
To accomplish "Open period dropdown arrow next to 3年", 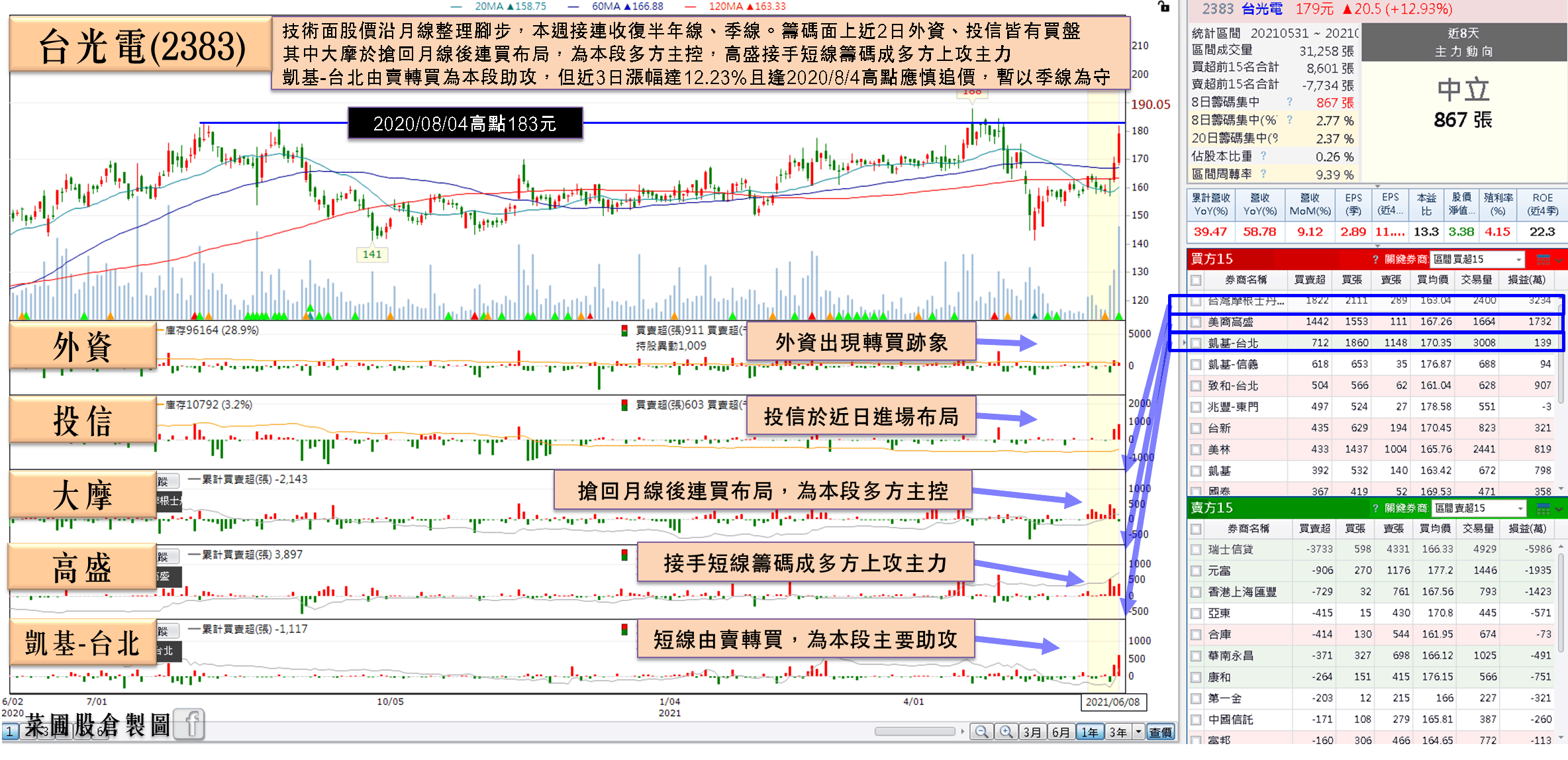I will [1138, 732].
